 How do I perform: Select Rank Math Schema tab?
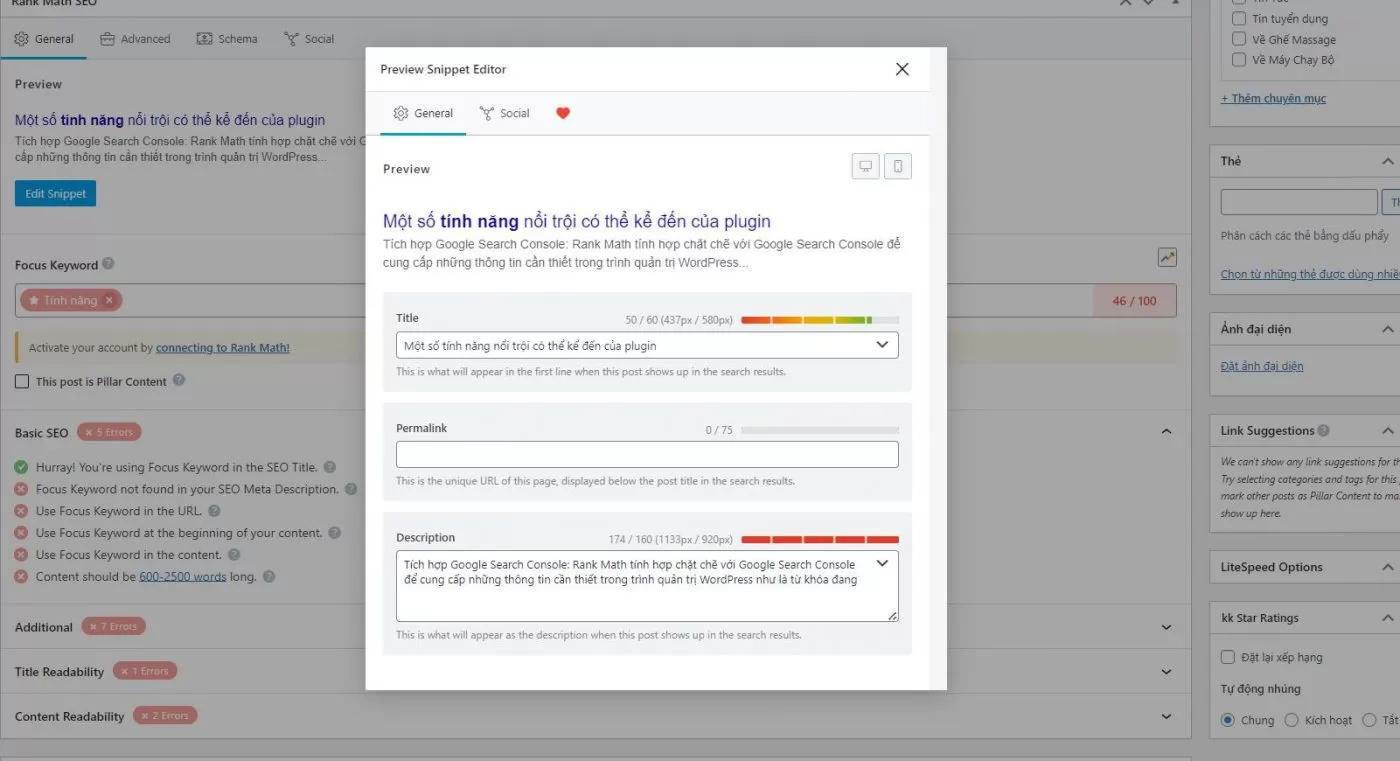click(227, 39)
